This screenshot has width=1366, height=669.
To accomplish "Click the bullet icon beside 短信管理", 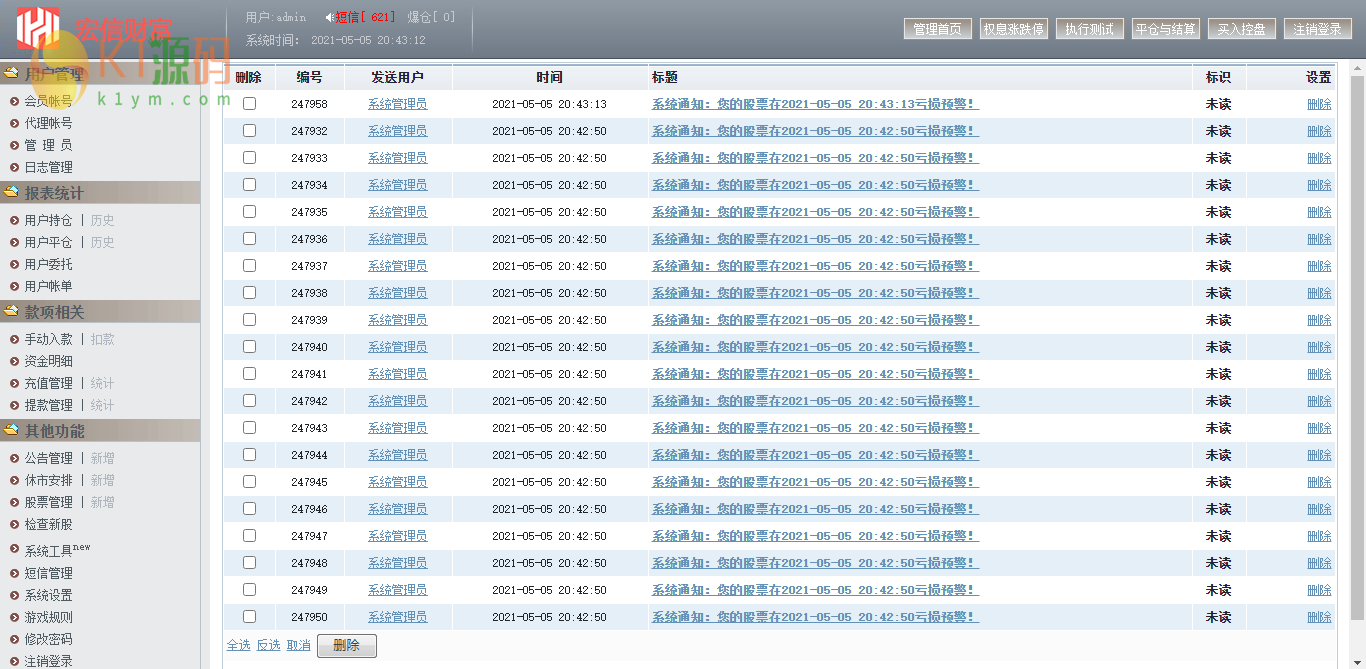I will (14, 573).
